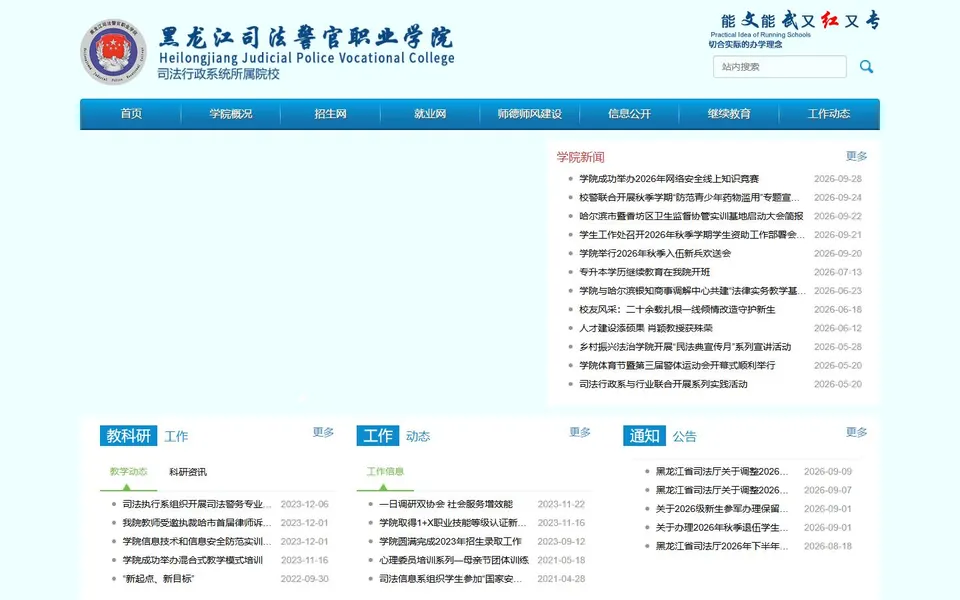Open article "新起点、新目标"
This screenshot has height=600, width=960.
pos(158,579)
